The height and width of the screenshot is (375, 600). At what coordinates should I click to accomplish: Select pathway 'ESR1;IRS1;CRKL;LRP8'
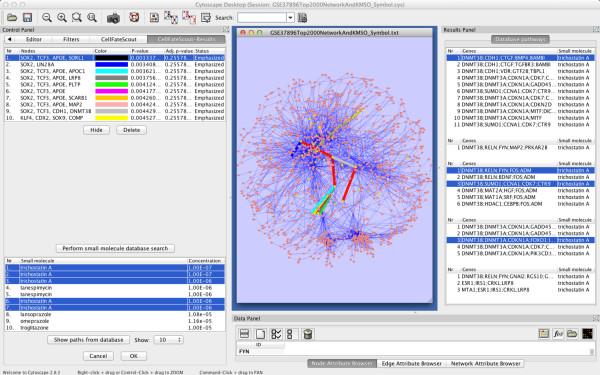(521, 283)
